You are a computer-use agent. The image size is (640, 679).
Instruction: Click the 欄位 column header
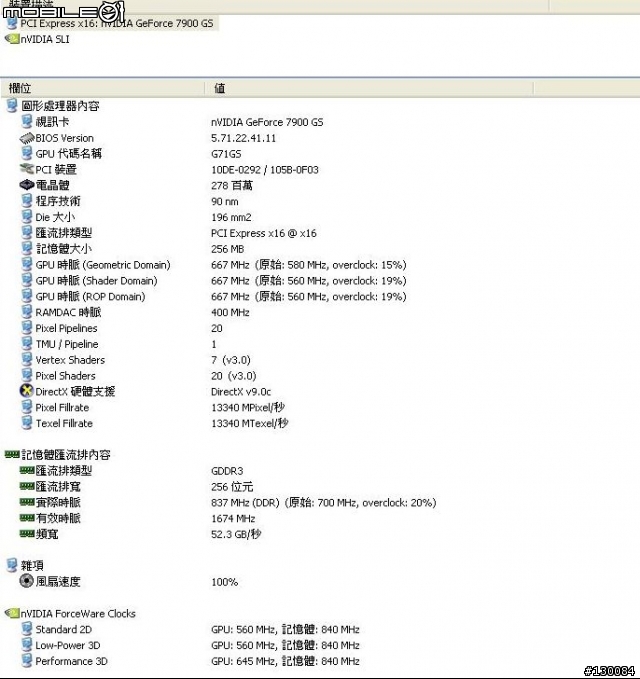pos(20,88)
